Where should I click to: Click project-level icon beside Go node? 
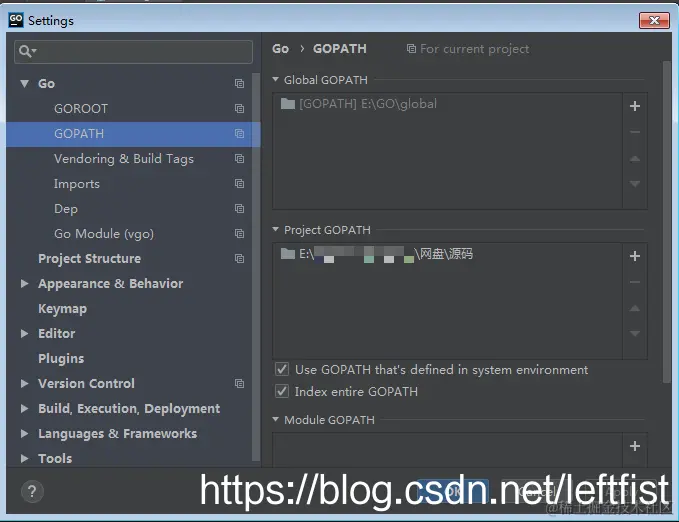(x=239, y=83)
